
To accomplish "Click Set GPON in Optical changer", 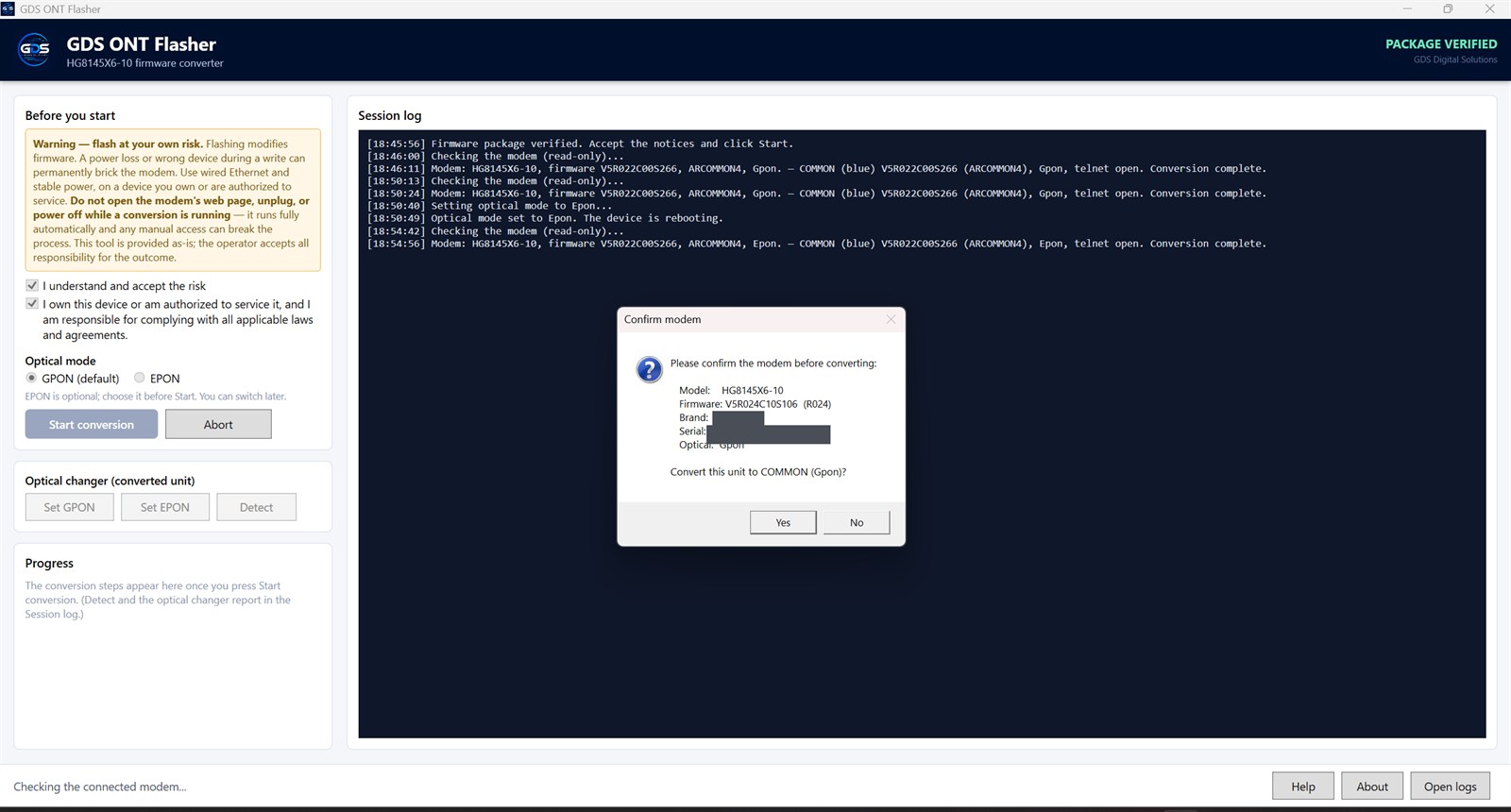I will pyautogui.click(x=70, y=507).
